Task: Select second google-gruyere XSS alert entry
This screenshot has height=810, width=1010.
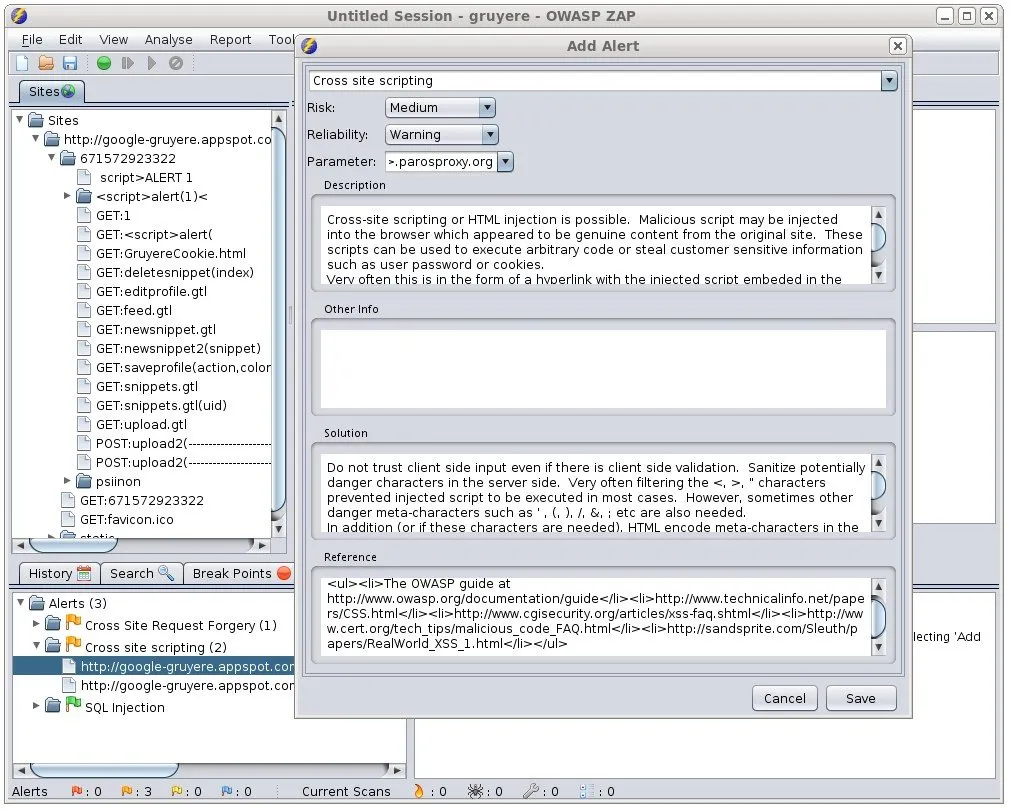Action: click(187, 686)
